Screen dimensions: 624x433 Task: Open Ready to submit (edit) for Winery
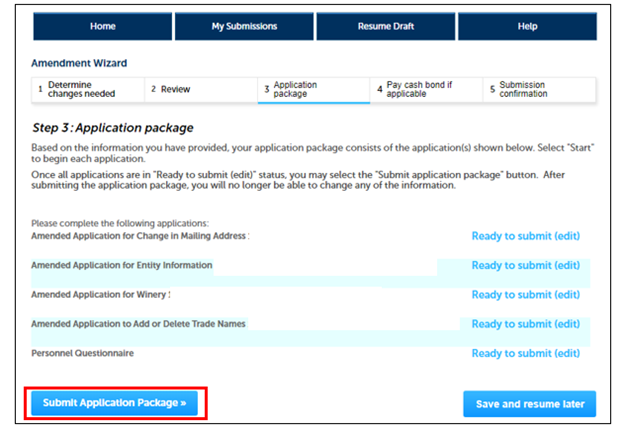pyautogui.click(x=525, y=295)
